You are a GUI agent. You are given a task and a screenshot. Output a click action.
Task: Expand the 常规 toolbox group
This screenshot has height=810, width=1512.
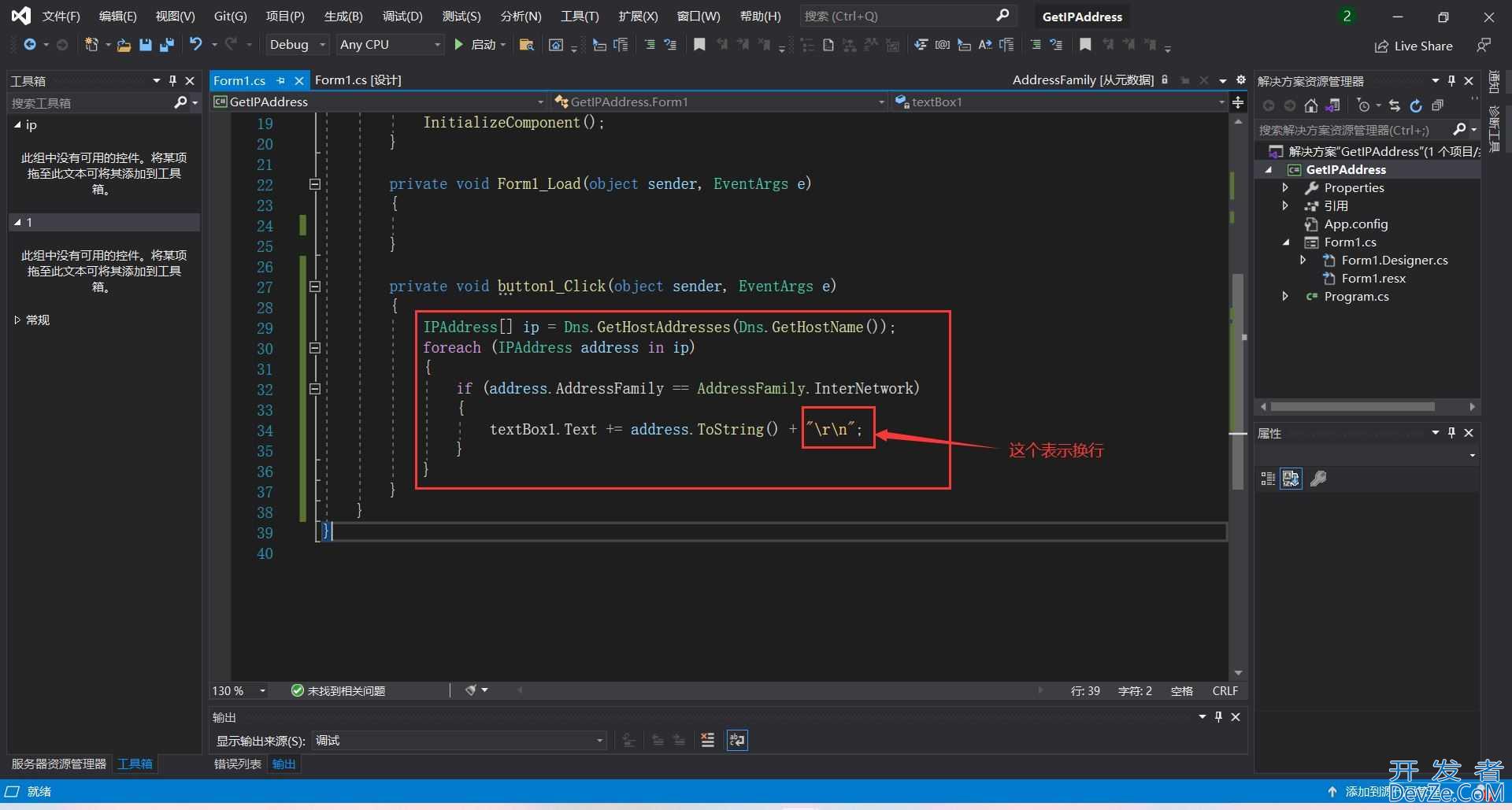click(x=17, y=320)
